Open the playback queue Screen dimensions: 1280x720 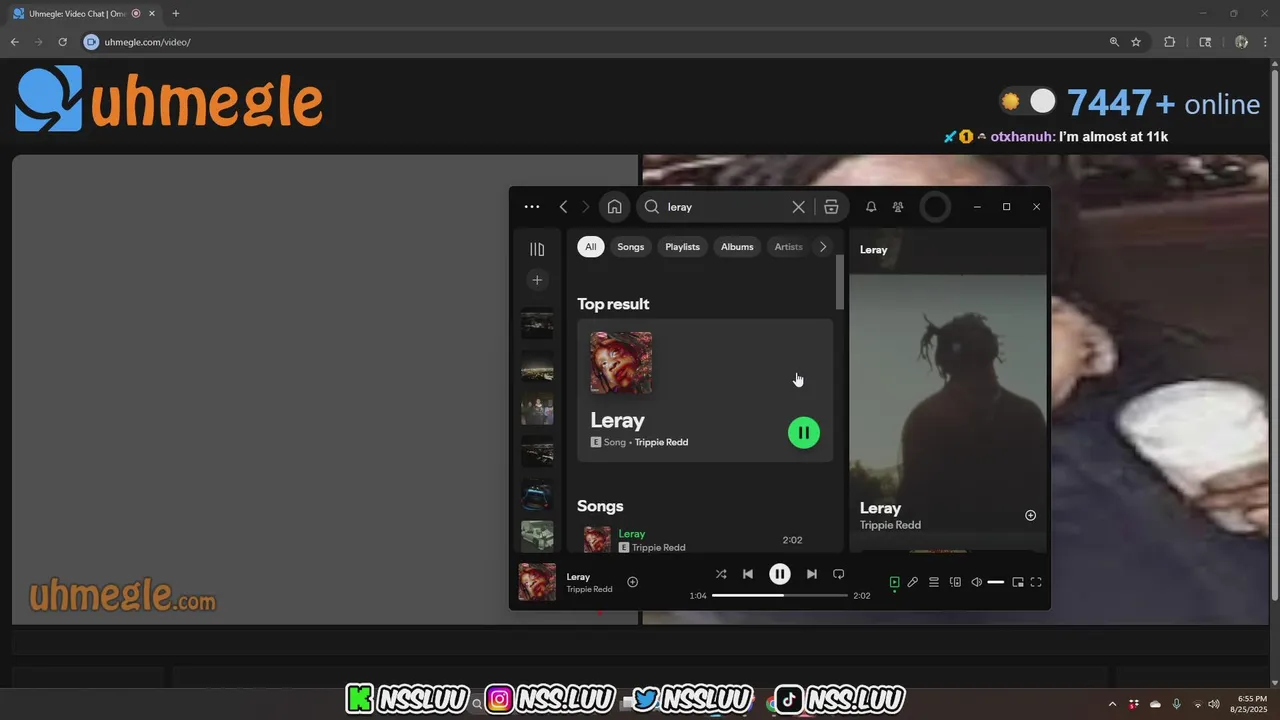(x=934, y=582)
